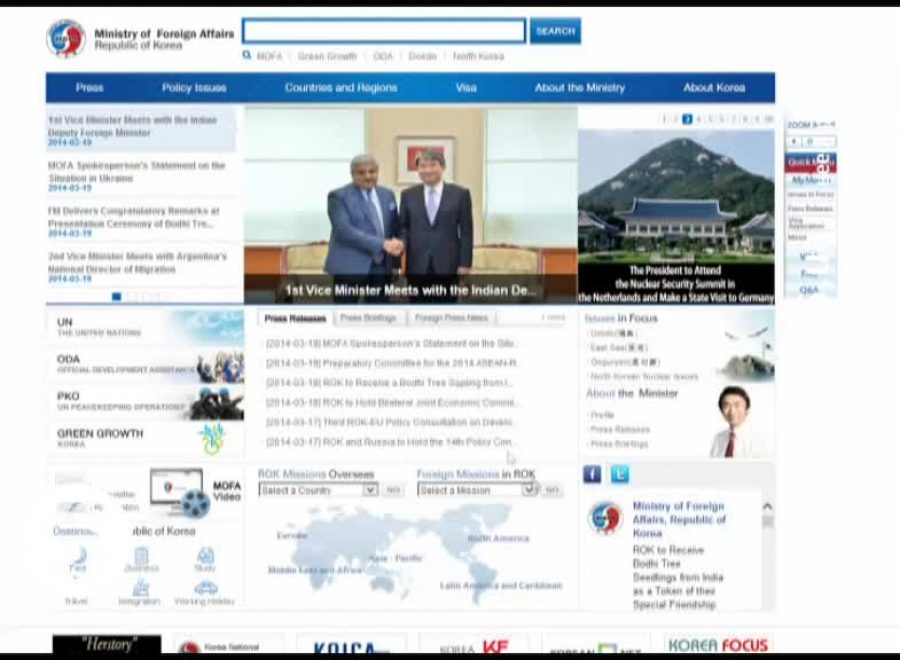Click the Ministry of Foreign Affairs logo
The image size is (900, 660).
(x=66, y=39)
